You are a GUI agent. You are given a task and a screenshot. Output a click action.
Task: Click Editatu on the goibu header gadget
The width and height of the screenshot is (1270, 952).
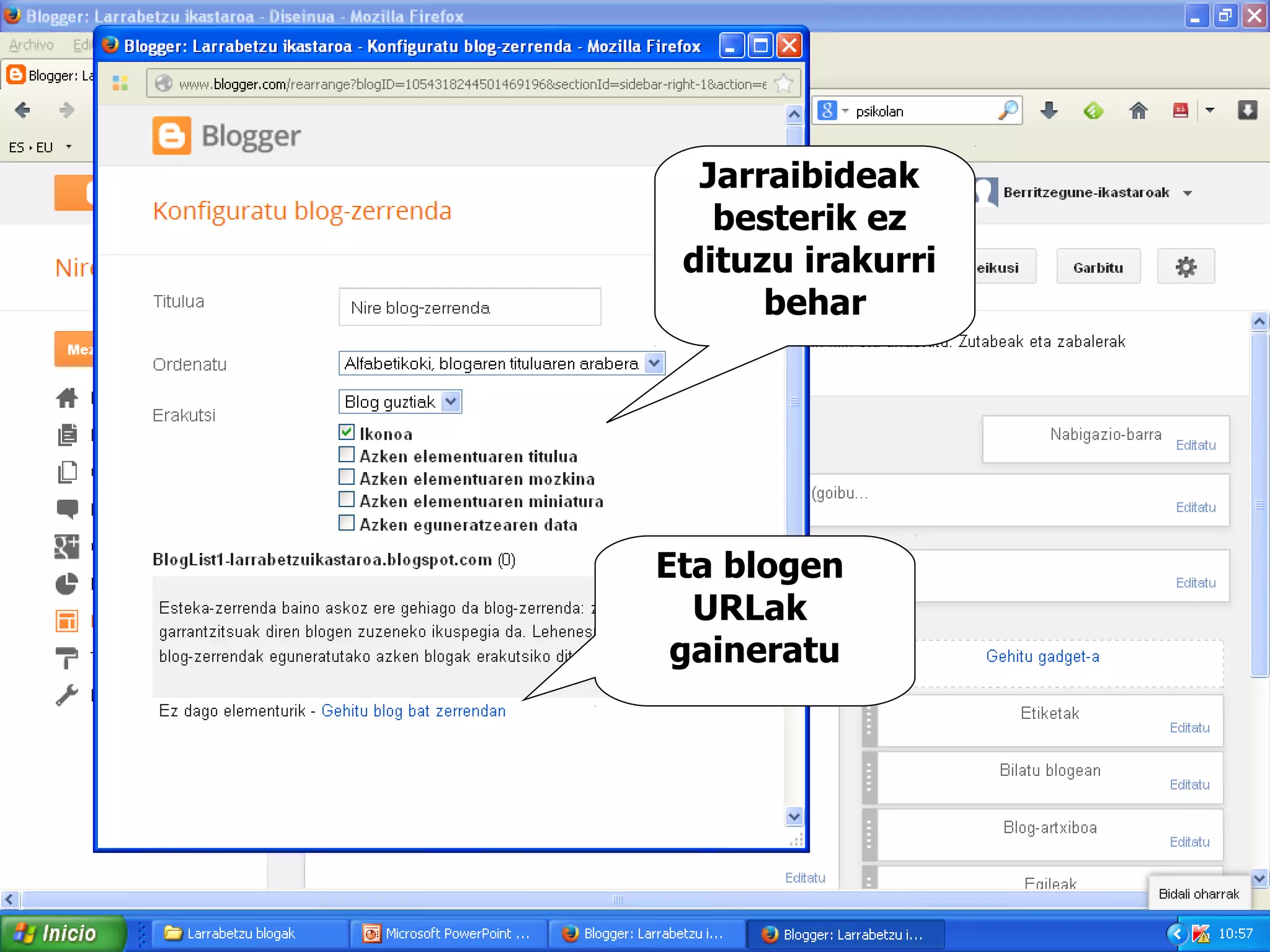pos(1196,507)
